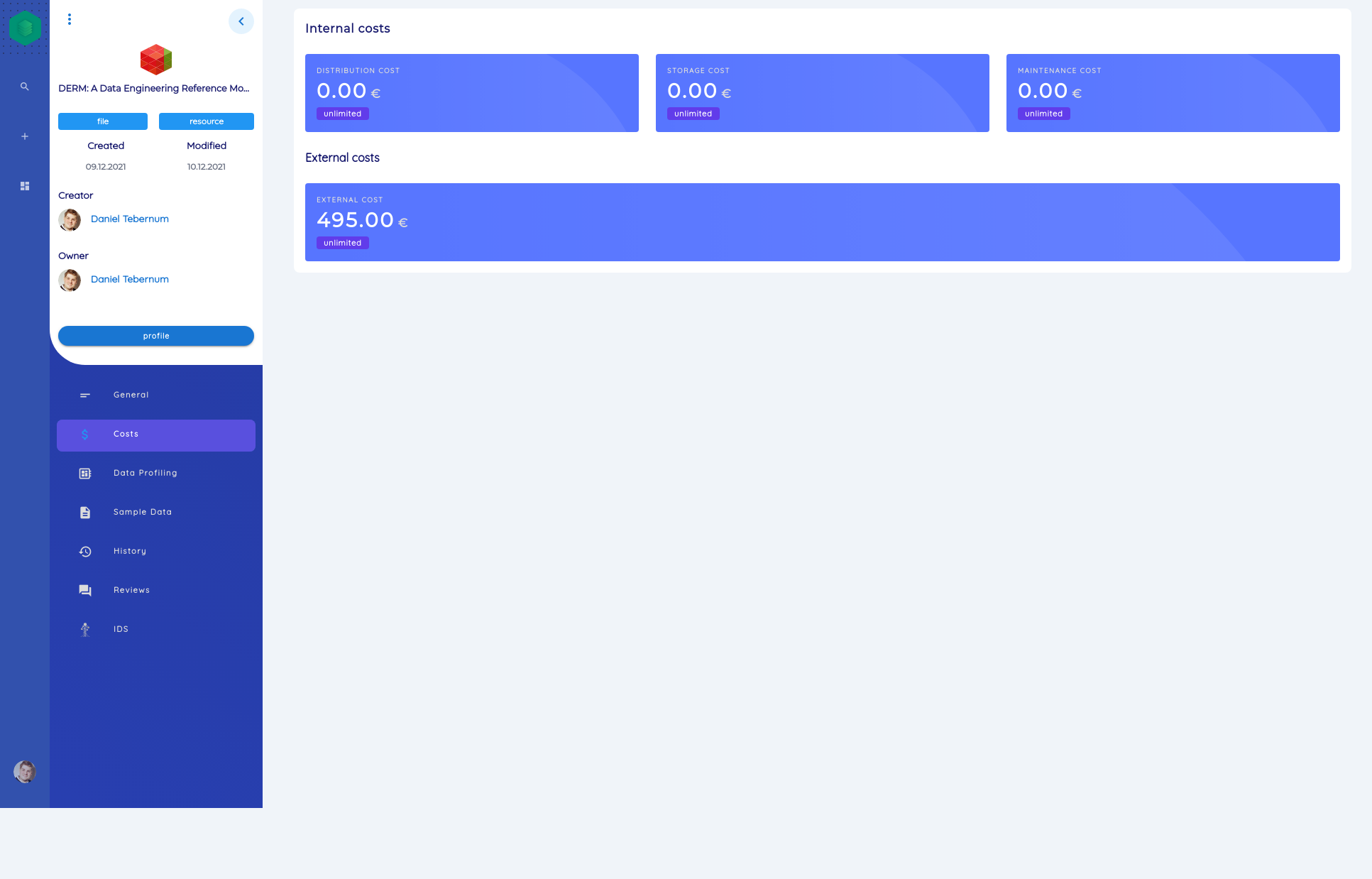Click the three-dot menu at top
1372x879 pixels.
point(70,18)
